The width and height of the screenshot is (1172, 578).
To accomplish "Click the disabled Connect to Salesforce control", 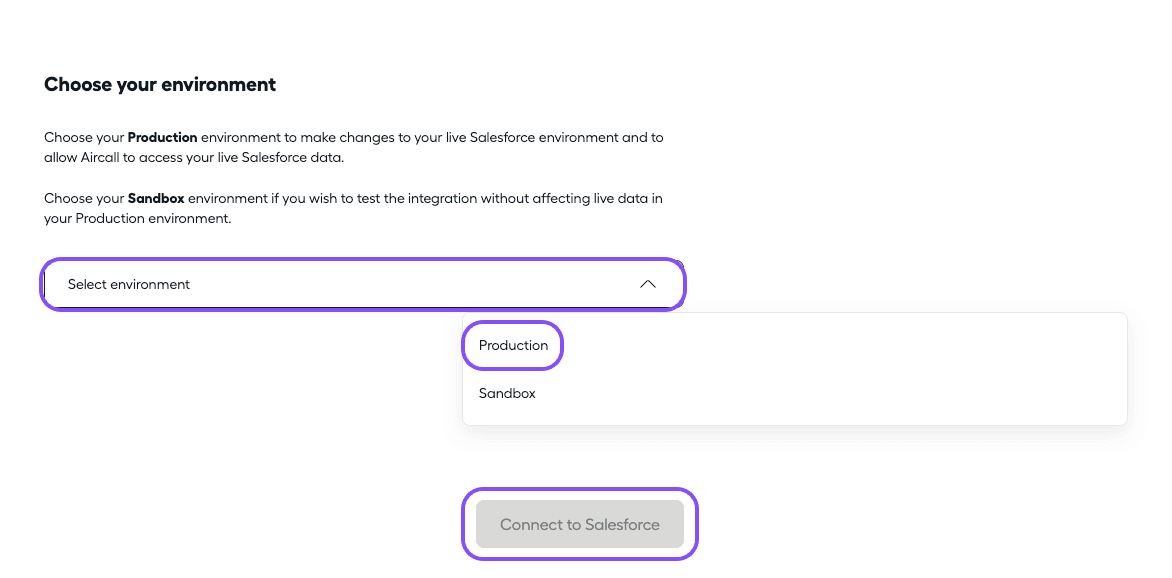I will [x=580, y=523].
